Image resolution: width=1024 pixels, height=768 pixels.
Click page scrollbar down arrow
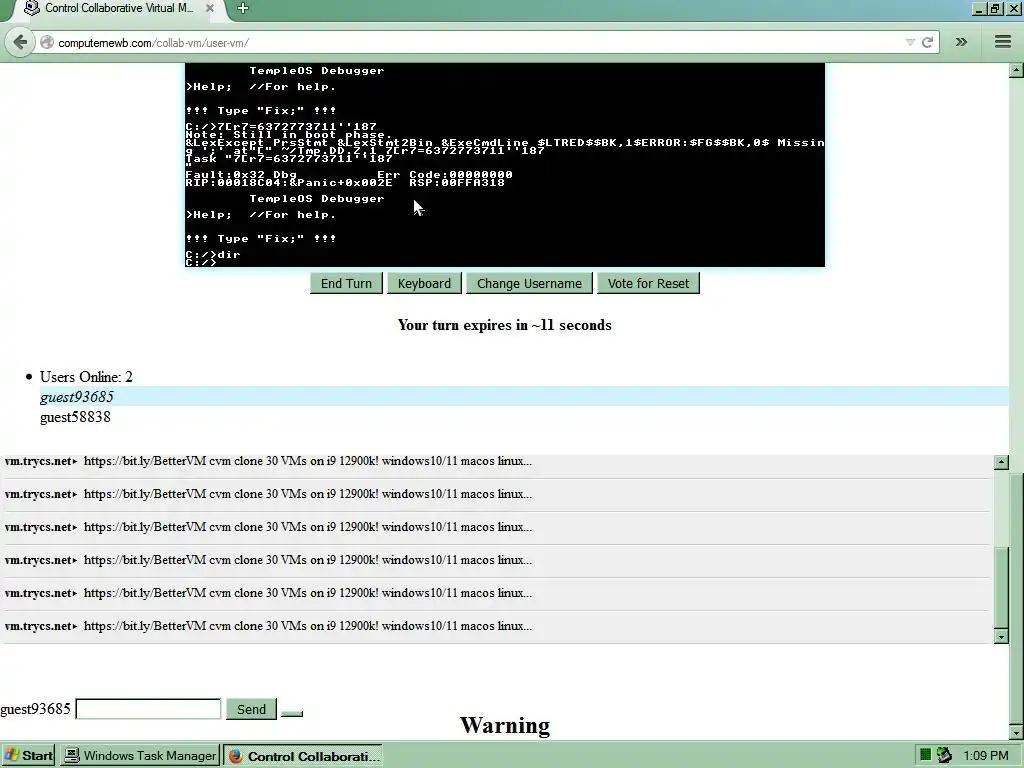(1016, 733)
